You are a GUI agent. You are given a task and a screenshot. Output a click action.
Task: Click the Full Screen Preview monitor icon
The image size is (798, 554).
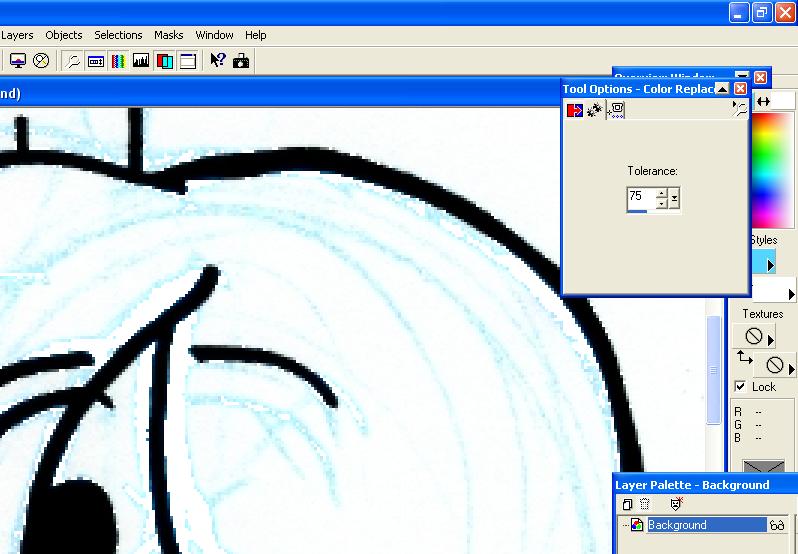[18, 61]
